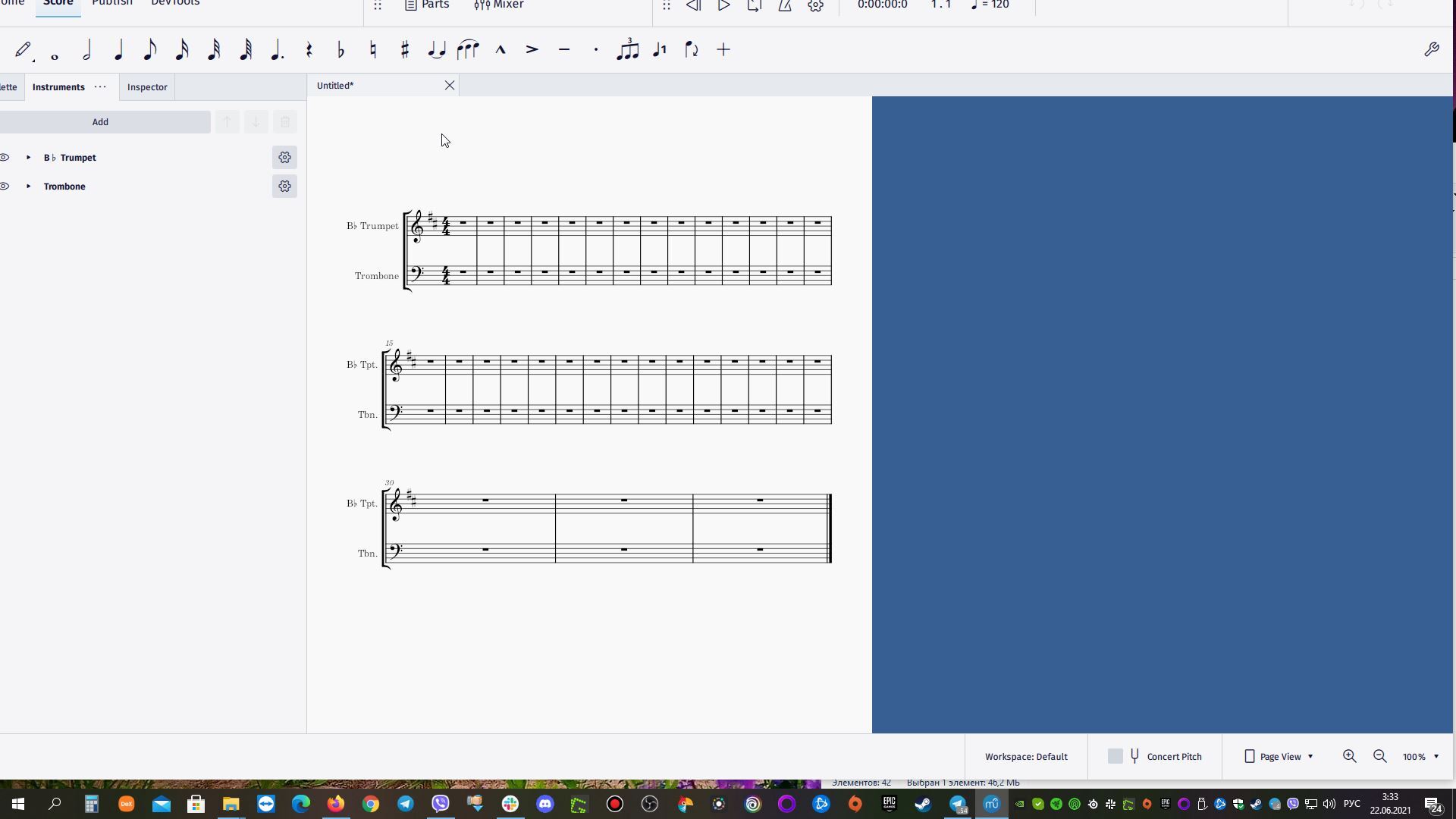Expand the B♭ Trumpet tree item
The image size is (1456, 819).
28,158
